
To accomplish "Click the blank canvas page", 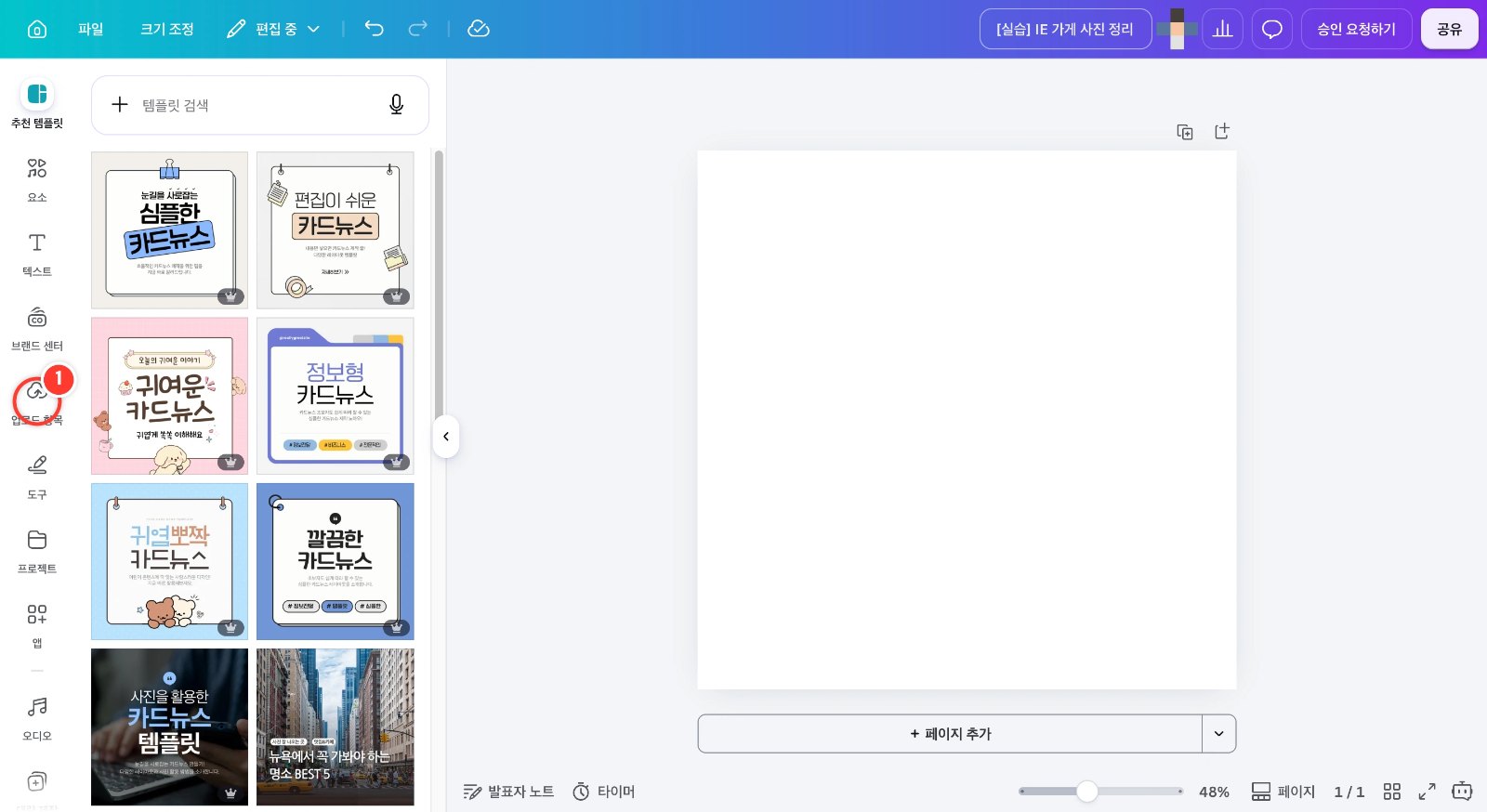I will (x=967, y=420).
